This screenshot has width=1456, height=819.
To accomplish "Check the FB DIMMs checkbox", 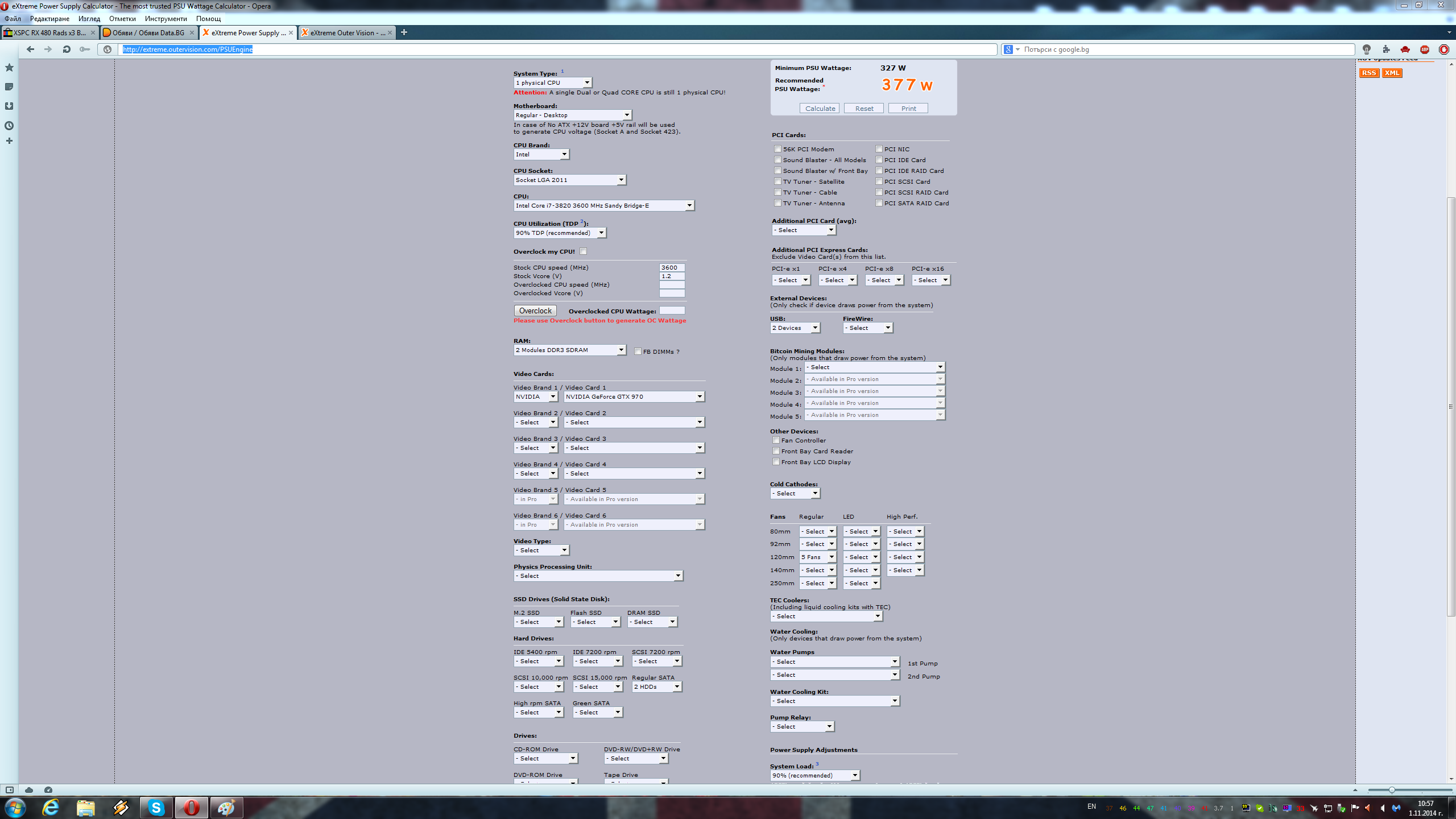I will (x=638, y=351).
